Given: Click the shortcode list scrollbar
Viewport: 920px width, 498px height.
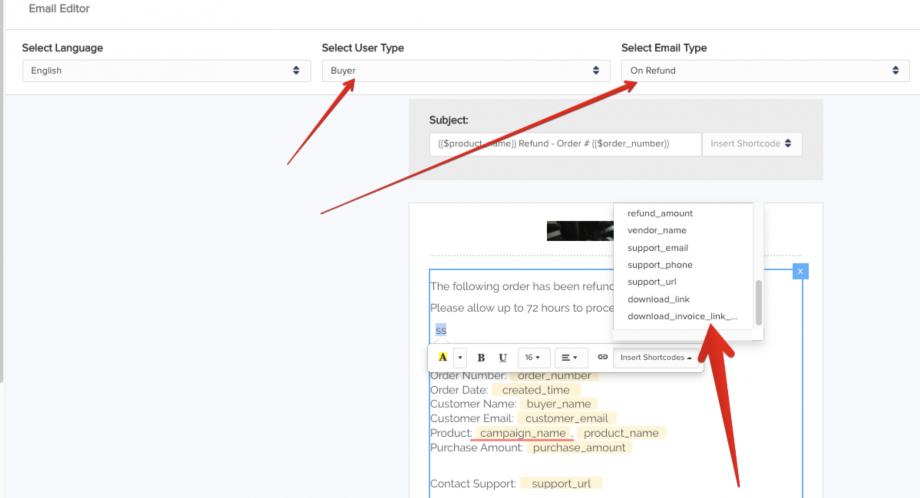Looking at the screenshot, I should tap(758, 302).
